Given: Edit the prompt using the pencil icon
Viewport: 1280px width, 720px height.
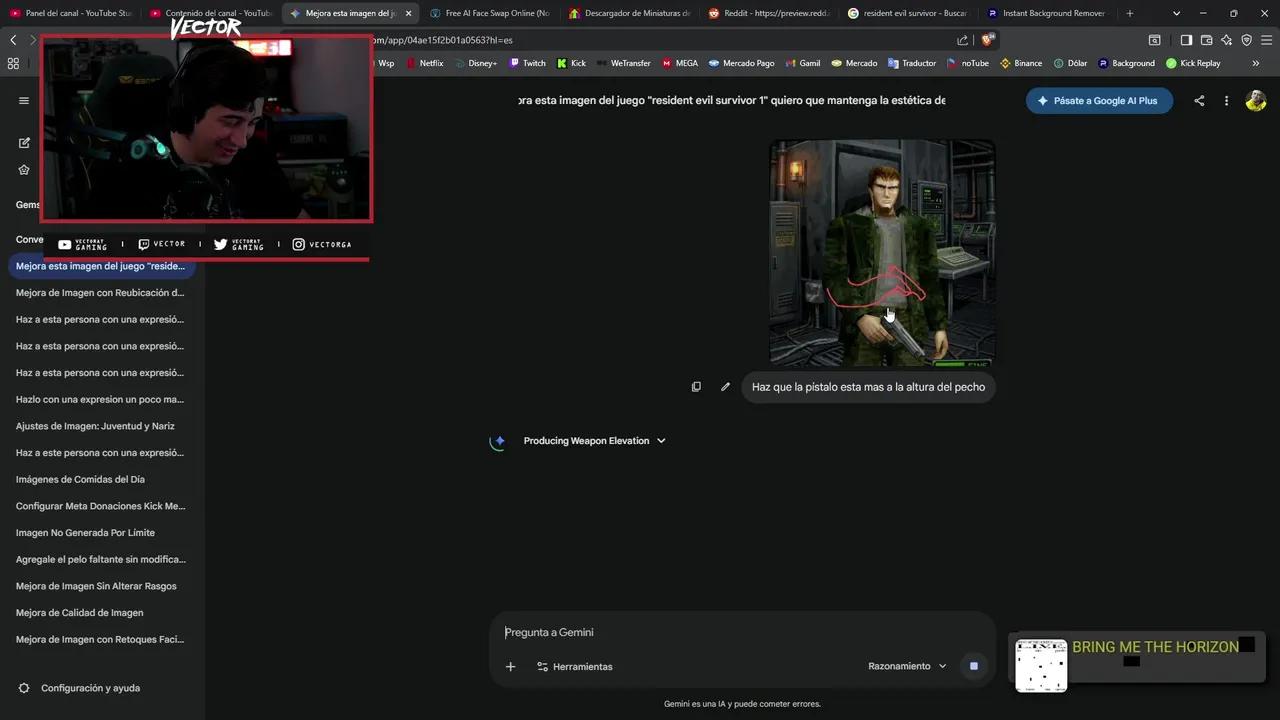Looking at the screenshot, I should [x=725, y=387].
